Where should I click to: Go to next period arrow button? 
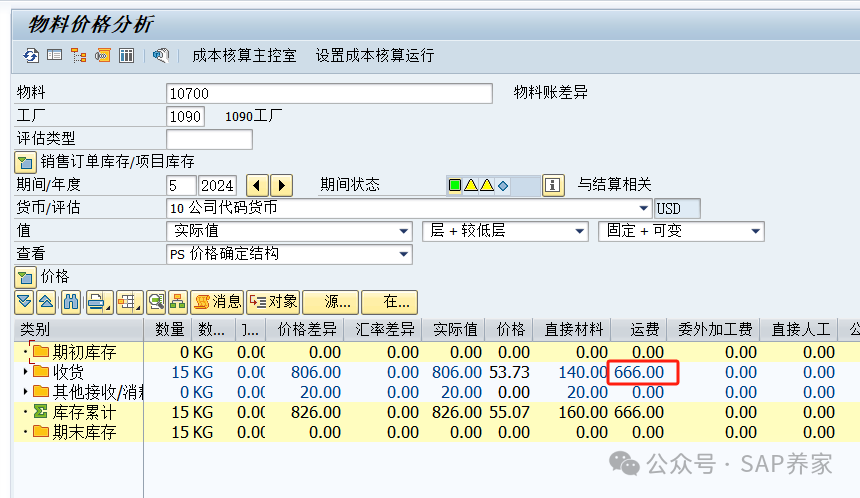click(x=281, y=185)
